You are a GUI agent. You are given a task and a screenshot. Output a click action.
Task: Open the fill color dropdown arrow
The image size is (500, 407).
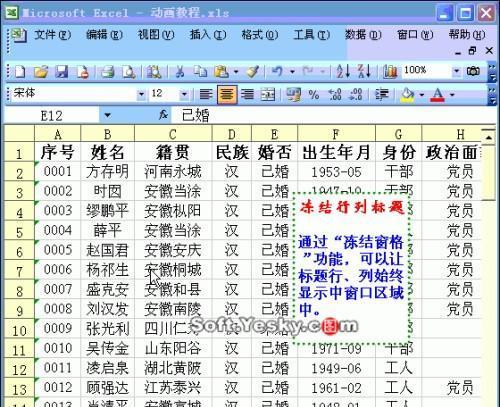point(422,95)
